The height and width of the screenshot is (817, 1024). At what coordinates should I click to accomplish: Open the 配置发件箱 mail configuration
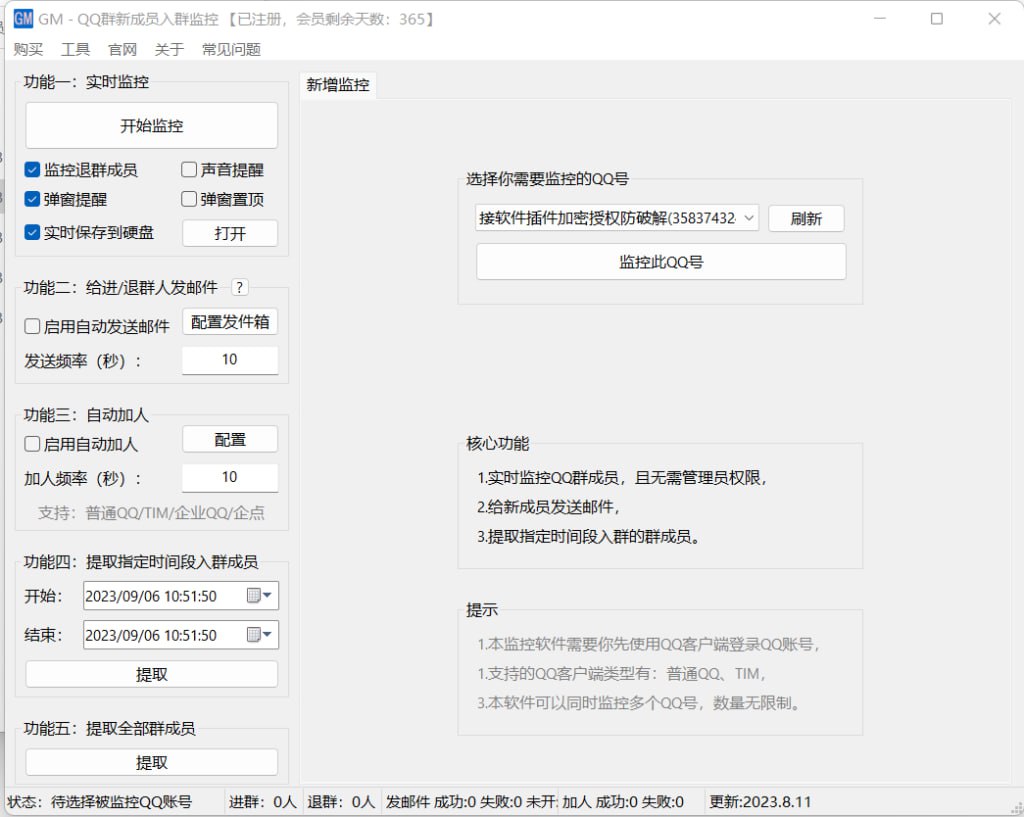229,322
